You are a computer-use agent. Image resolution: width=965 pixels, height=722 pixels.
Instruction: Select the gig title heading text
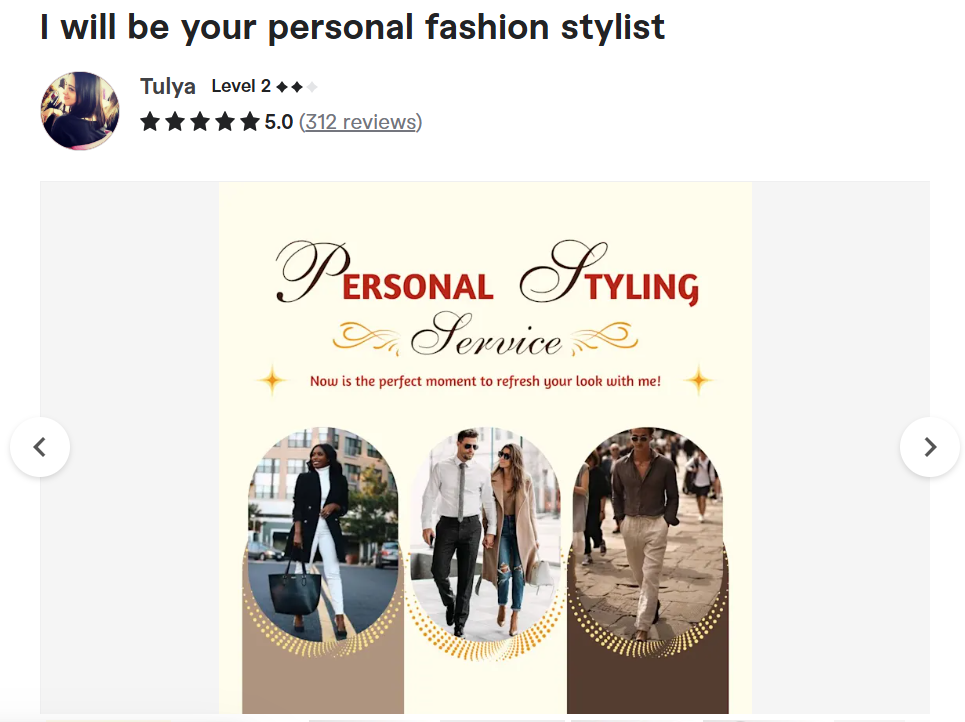point(353,28)
